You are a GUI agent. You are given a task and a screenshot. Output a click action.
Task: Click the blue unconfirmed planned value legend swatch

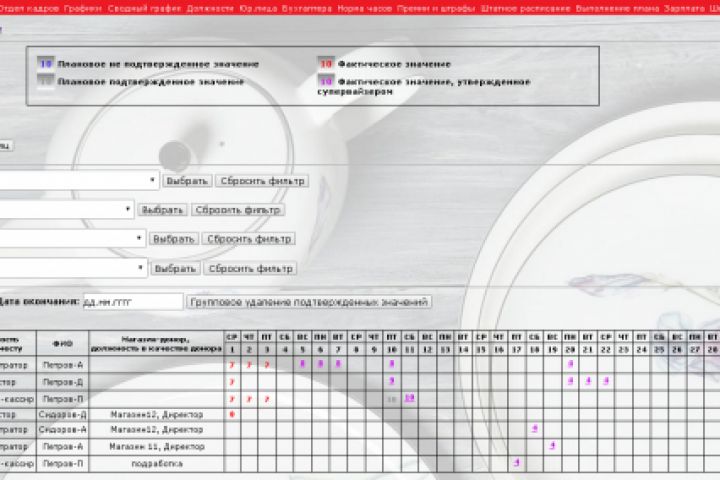pos(45,63)
